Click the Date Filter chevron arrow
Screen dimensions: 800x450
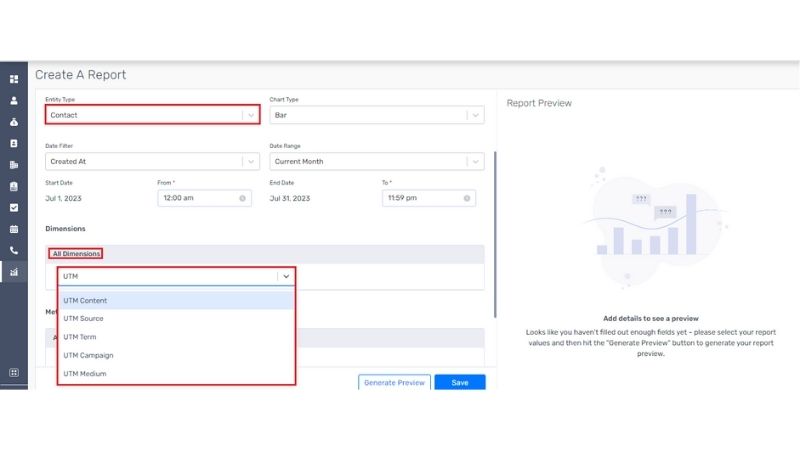click(x=251, y=162)
